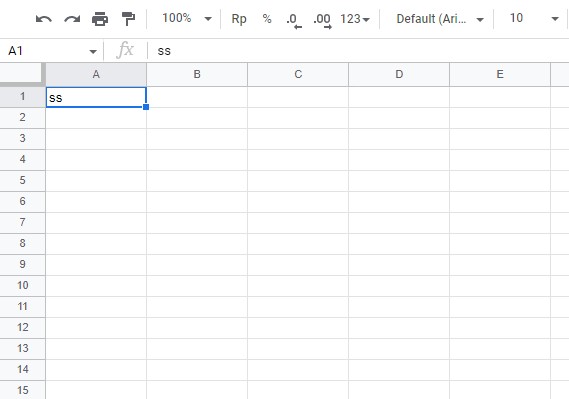Click the select-all corner box

(22, 74)
